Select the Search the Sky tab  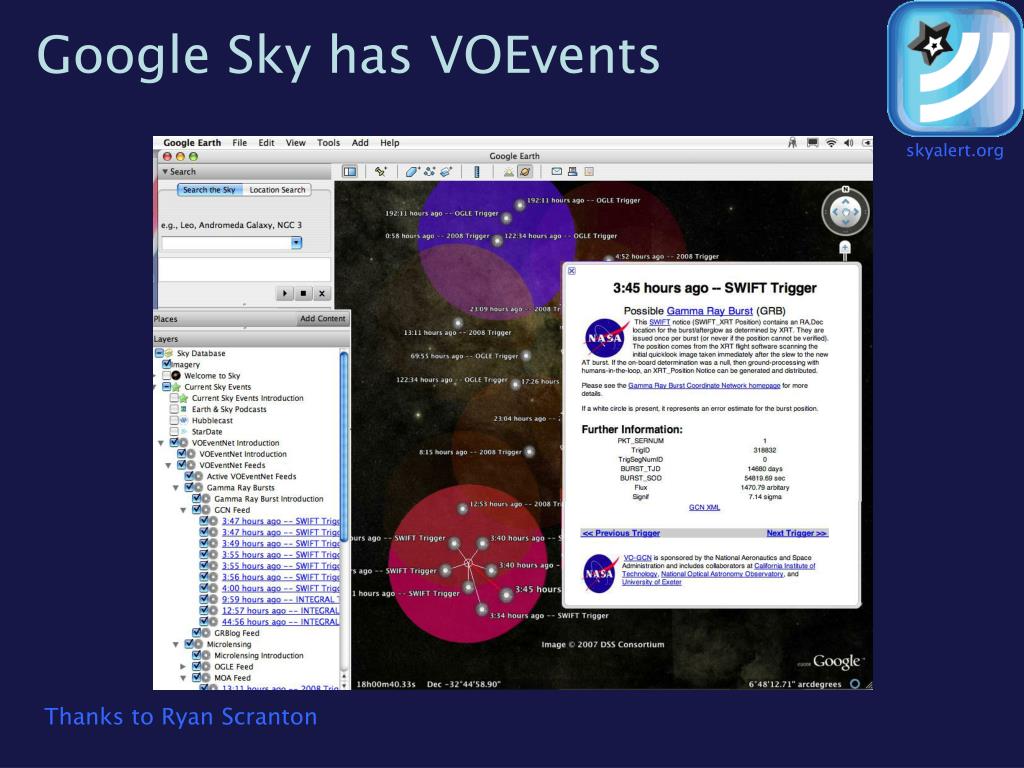click(209, 189)
